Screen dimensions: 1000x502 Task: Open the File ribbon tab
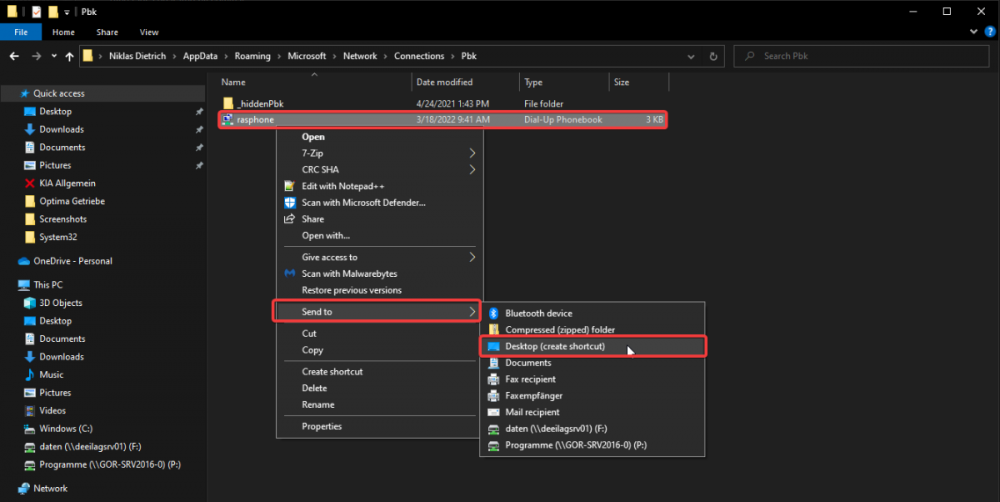pos(20,32)
